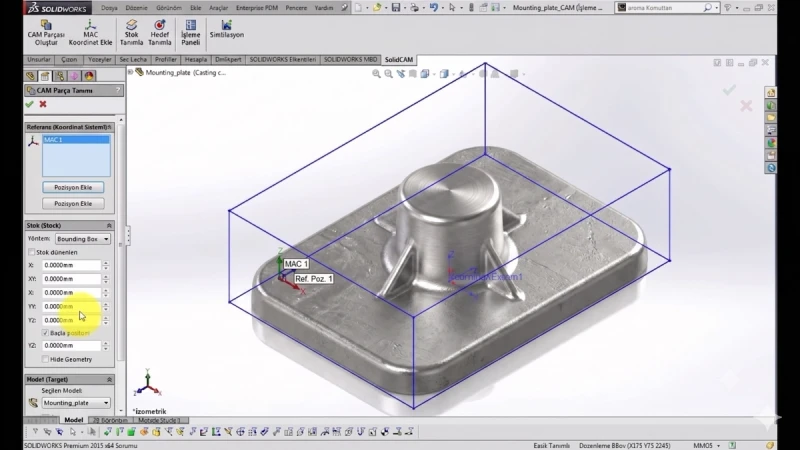Click the MAC 1 callout label in viewport
800x450 pixels.
tap(296, 264)
